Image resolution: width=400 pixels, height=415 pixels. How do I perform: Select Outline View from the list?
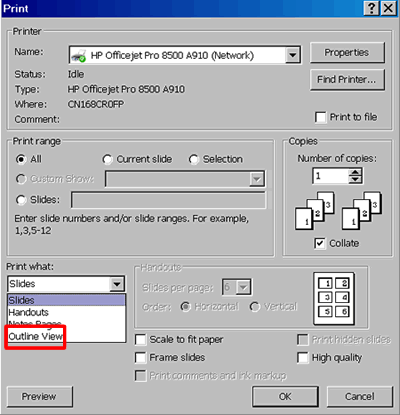[x=36, y=337]
